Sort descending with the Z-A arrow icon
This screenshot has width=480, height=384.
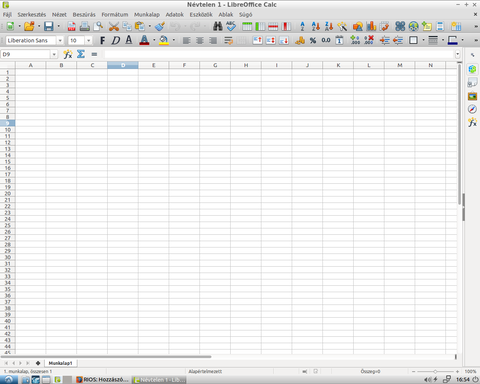pos(329,26)
